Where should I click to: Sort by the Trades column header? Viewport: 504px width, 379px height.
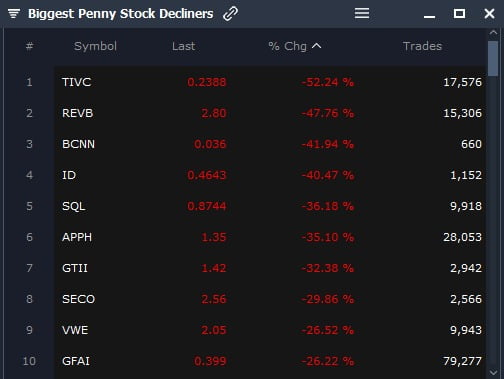click(x=422, y=46)
